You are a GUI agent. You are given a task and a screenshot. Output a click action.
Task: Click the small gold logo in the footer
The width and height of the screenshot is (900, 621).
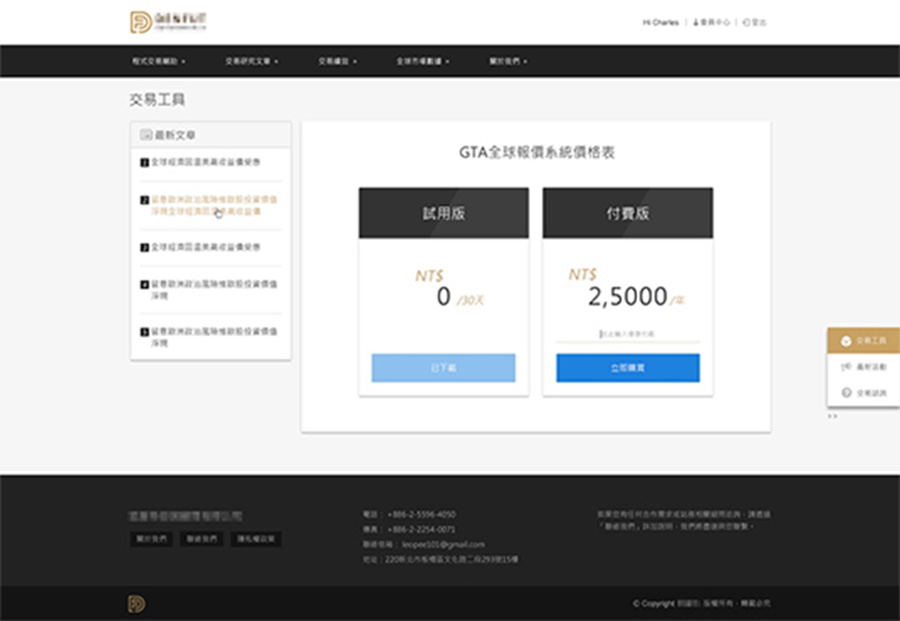(x=137, y=604)
